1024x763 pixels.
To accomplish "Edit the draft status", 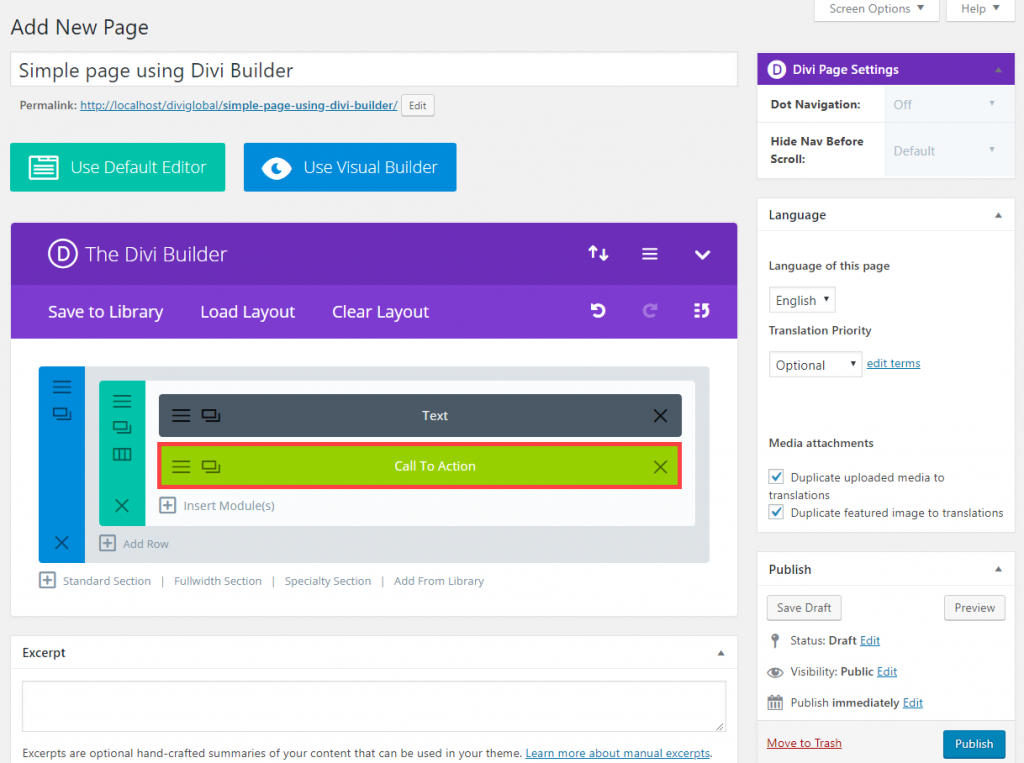I will (870, 640).
